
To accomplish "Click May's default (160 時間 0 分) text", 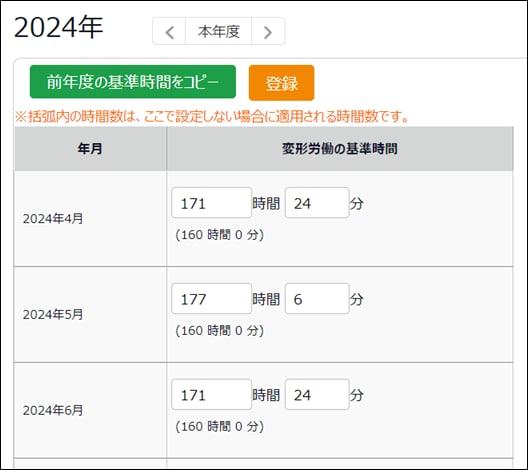I will tap(220, 330).
